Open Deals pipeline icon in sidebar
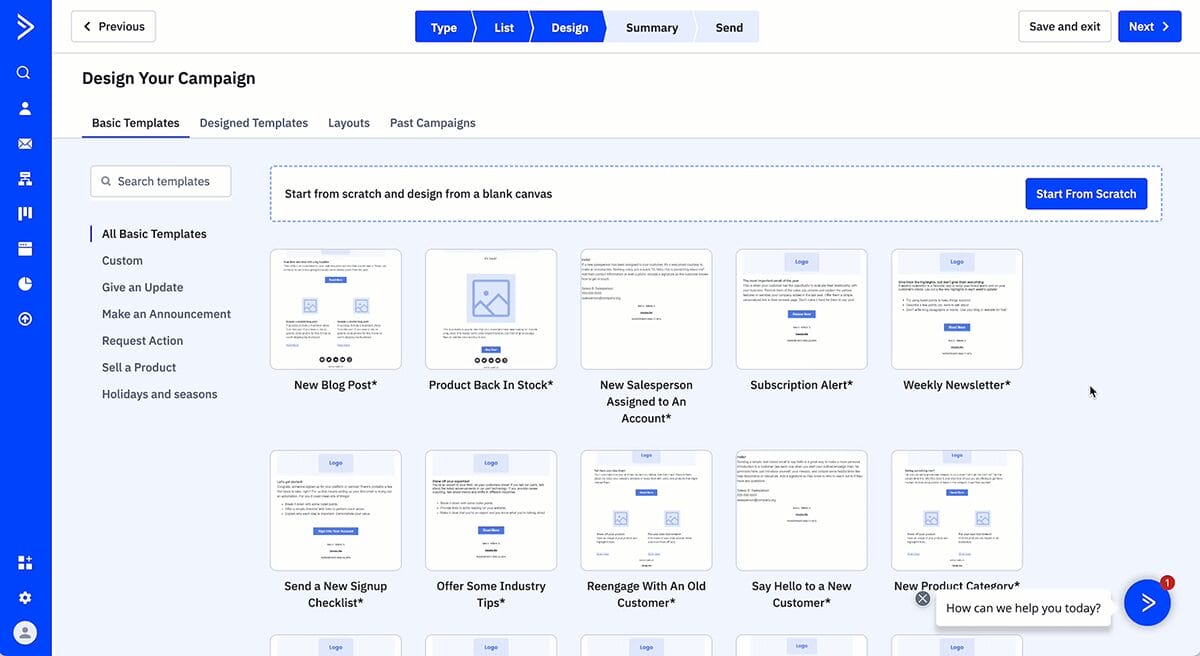 point(25,213)
